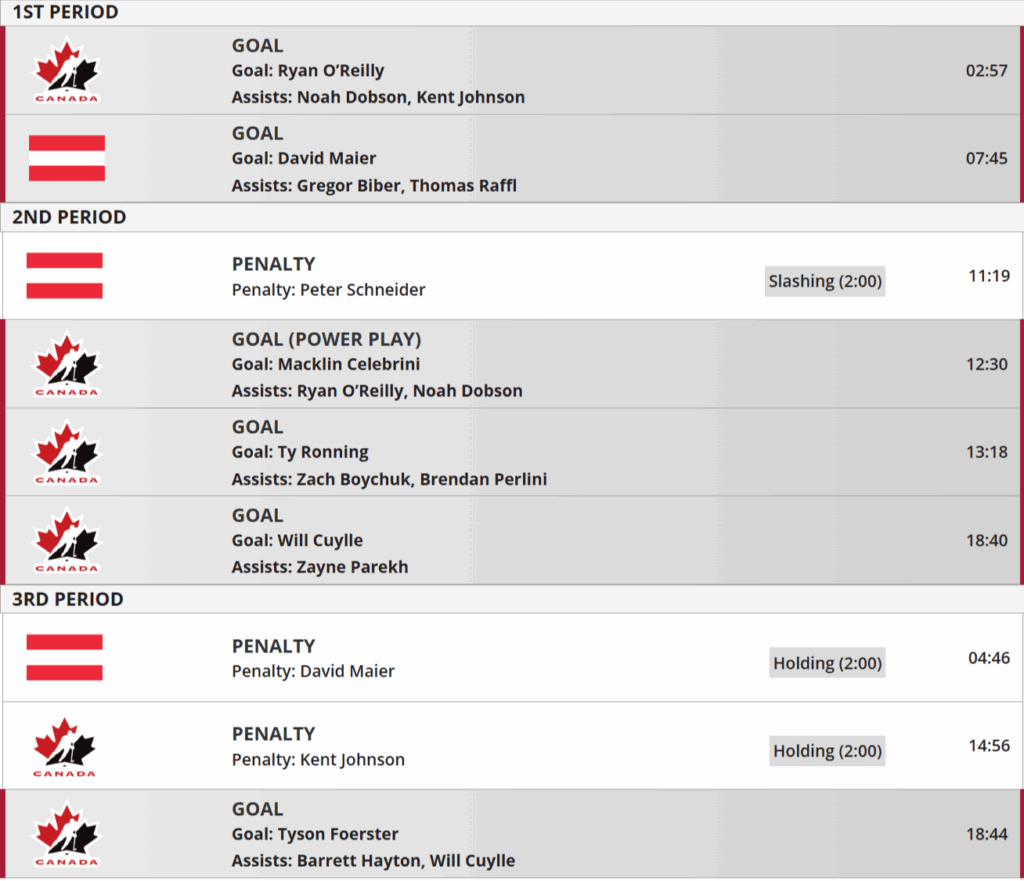Click Canada logo beside Ryan O'Reilly goal
The height and width of the screenshot is (881, 1024).
[67, 71]
